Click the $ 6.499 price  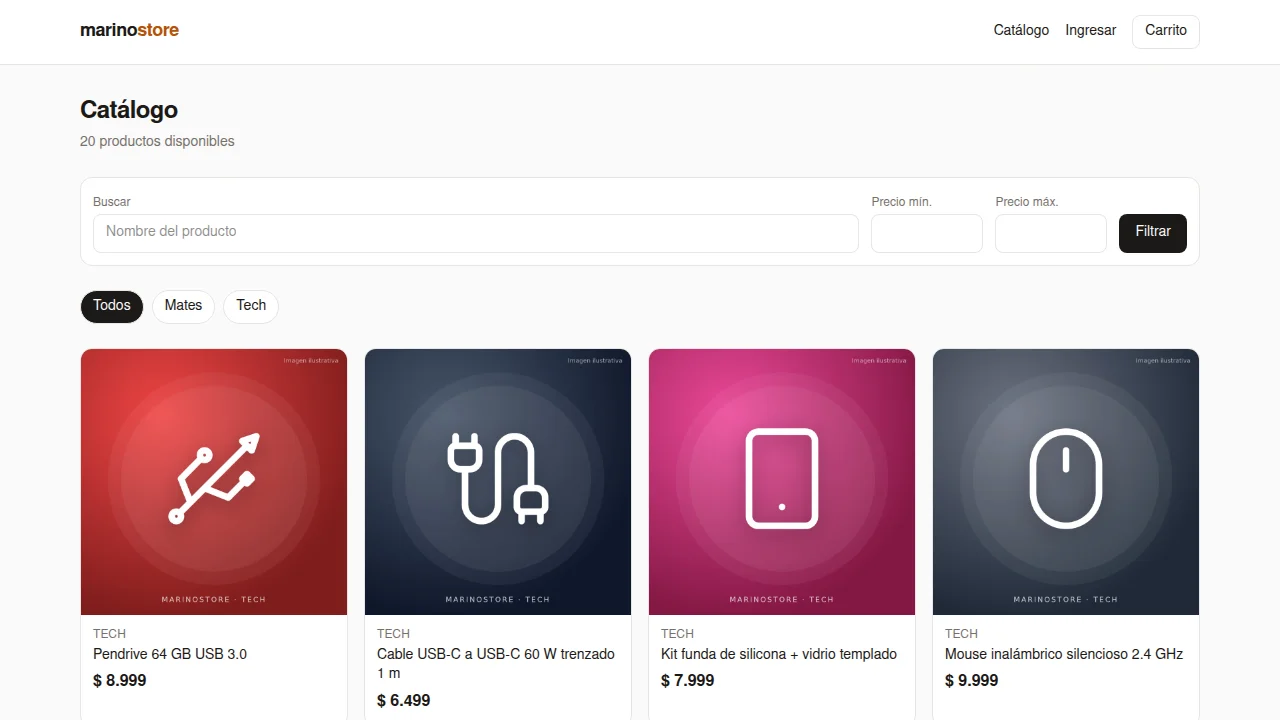coord(404,701)
